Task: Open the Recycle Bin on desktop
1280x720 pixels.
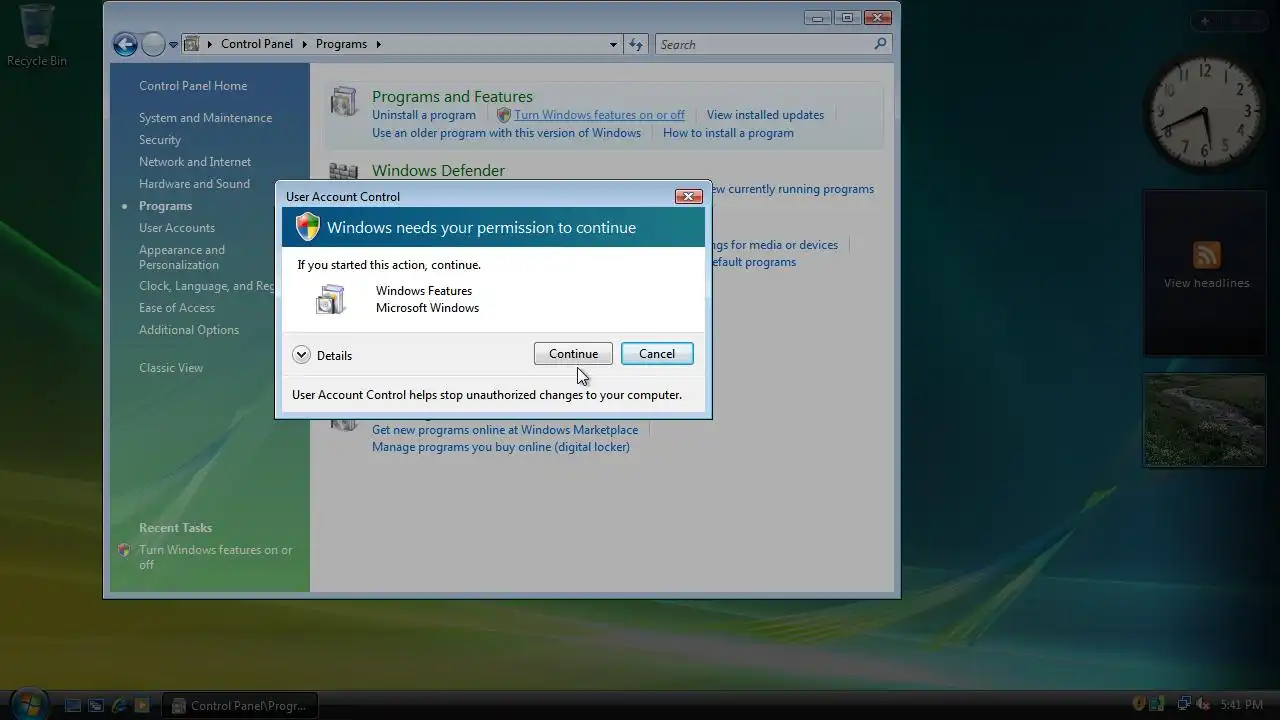Action: pos(37,36)
